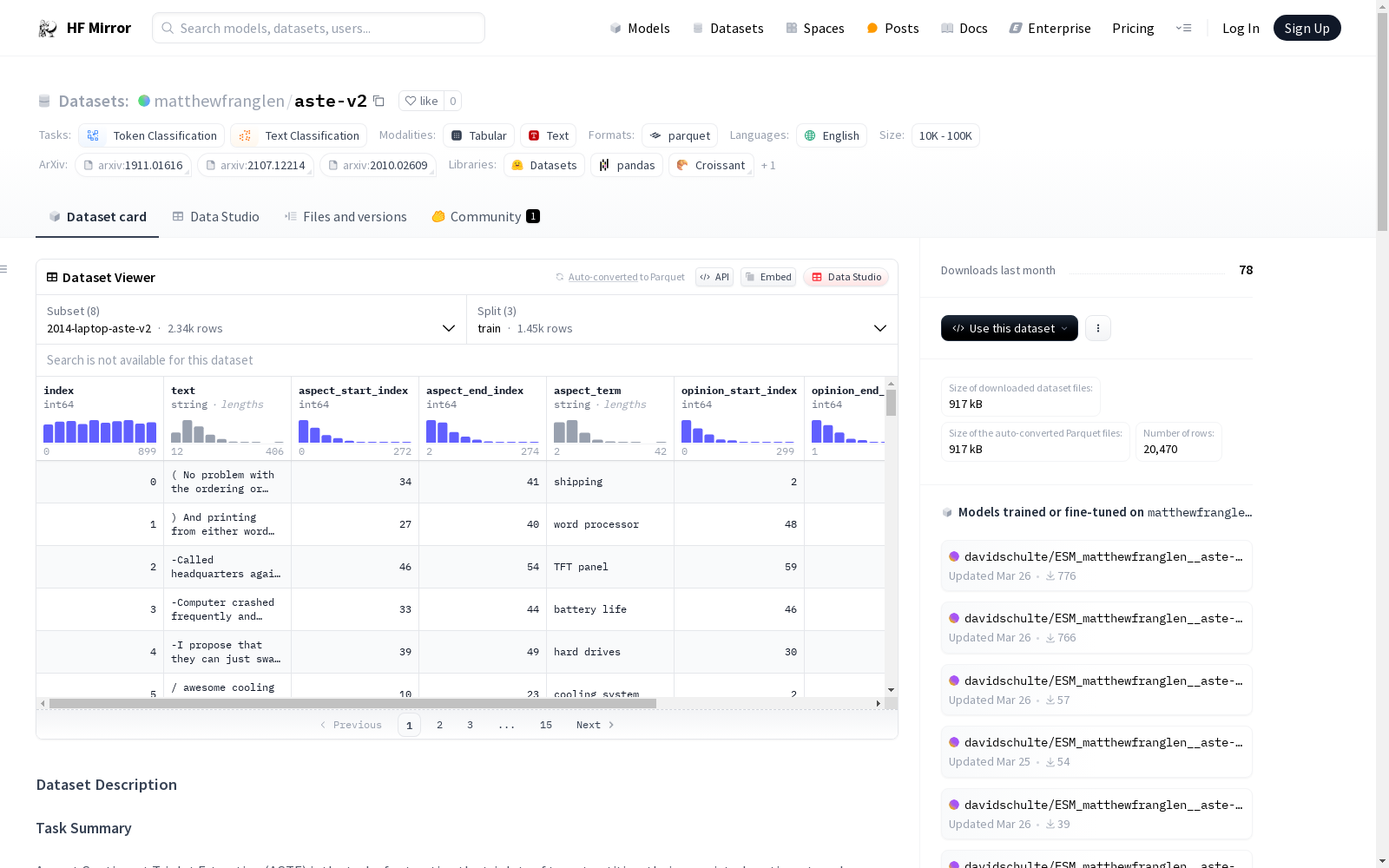The height and width of the screenshot is (868, 1389).
Task: Click the index column histogram
Action: click(100, 431)
